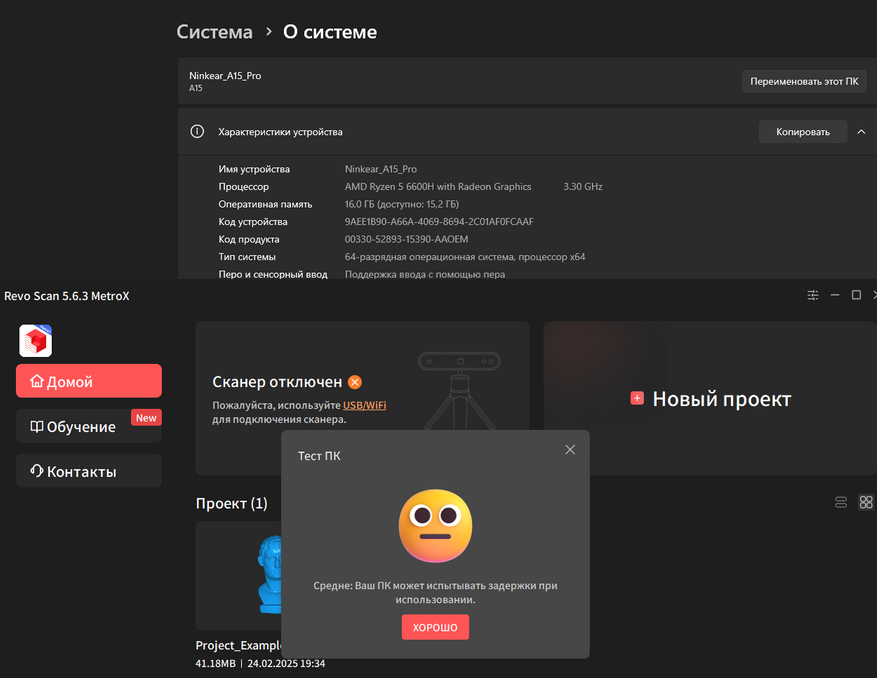Click the 41.18MB | 24.02.2025 19:34 info

click(x=260, y=663)
